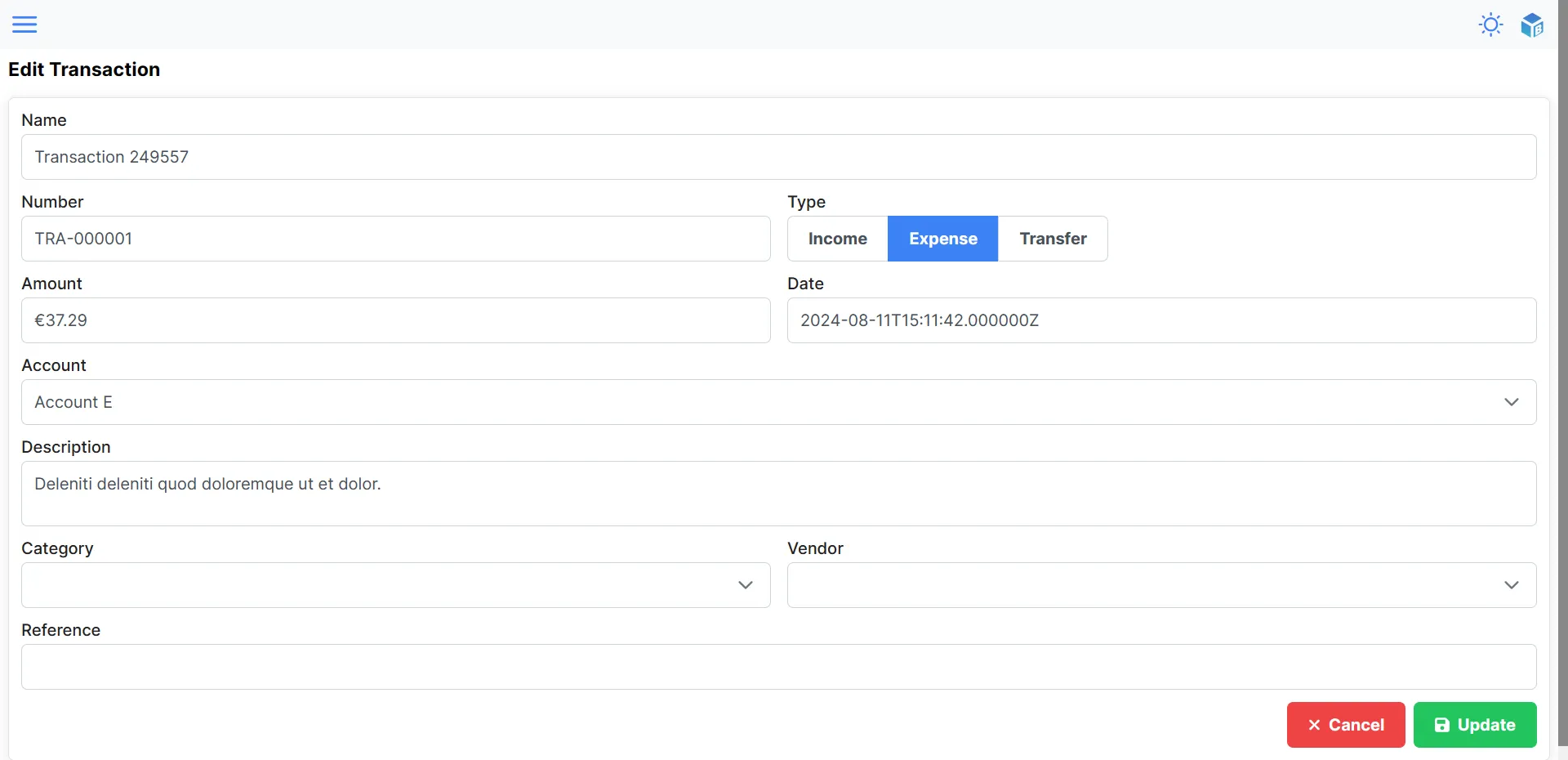Click the Amount field showing €37.29
The height and width of the screenshot is (760, 1568).
click(396, 320)
